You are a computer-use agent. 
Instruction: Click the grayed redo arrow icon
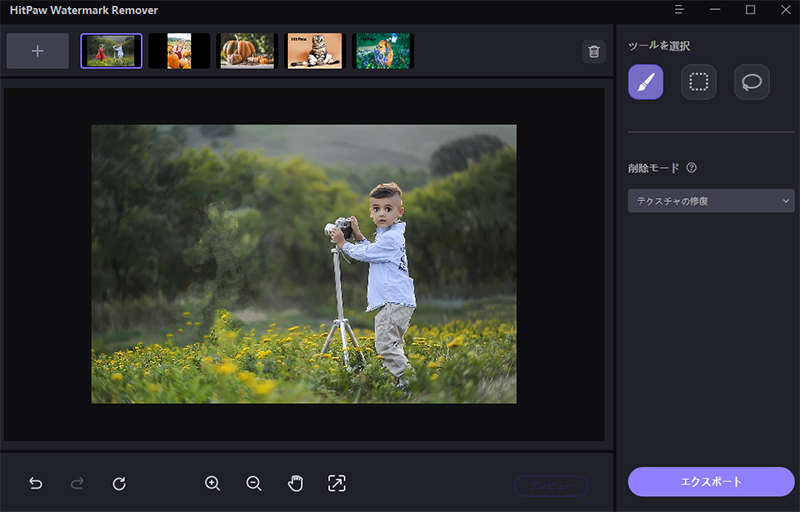(x=77, y=483)
